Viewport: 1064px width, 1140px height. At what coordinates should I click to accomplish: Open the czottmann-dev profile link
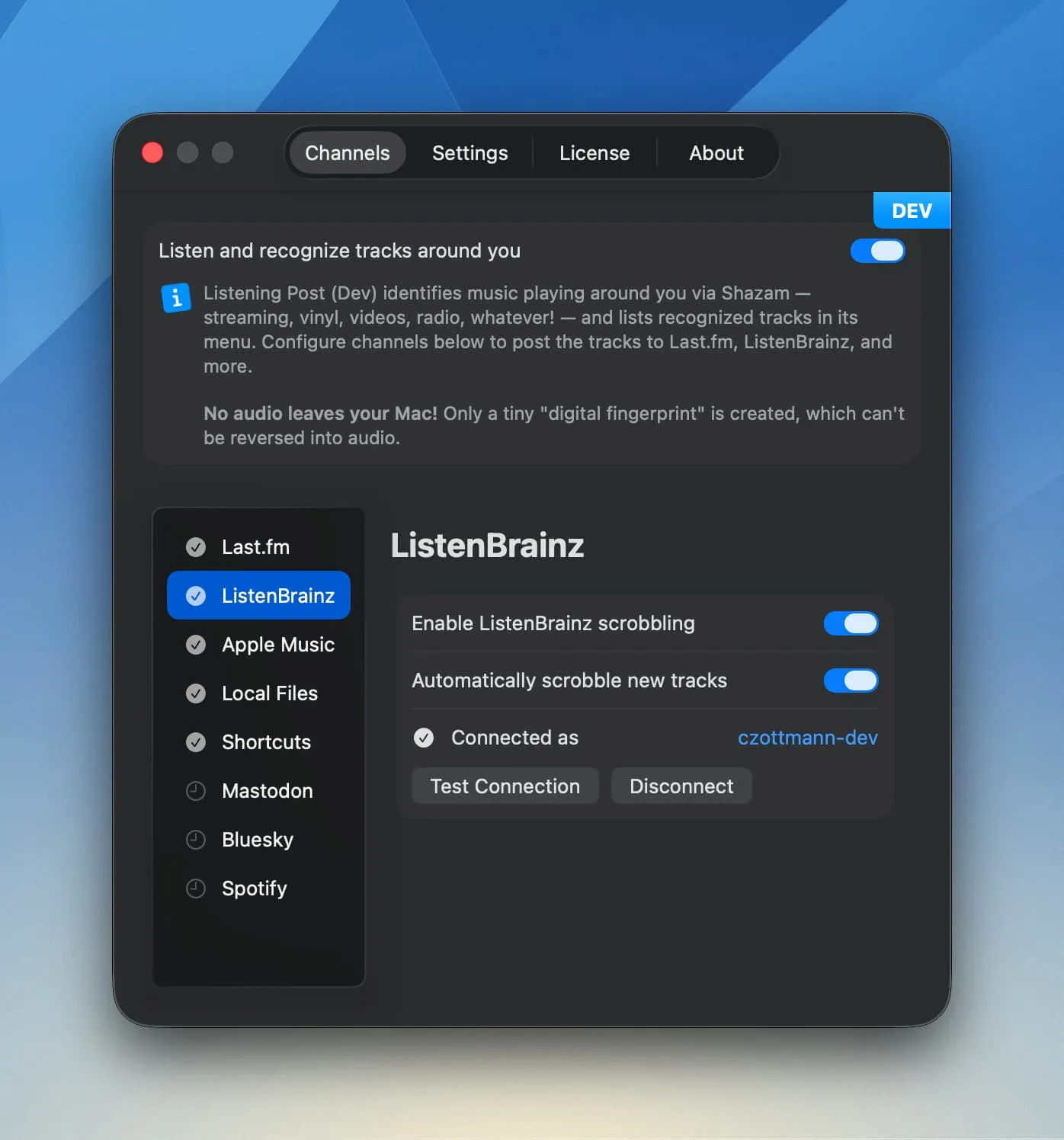(808, 738)
